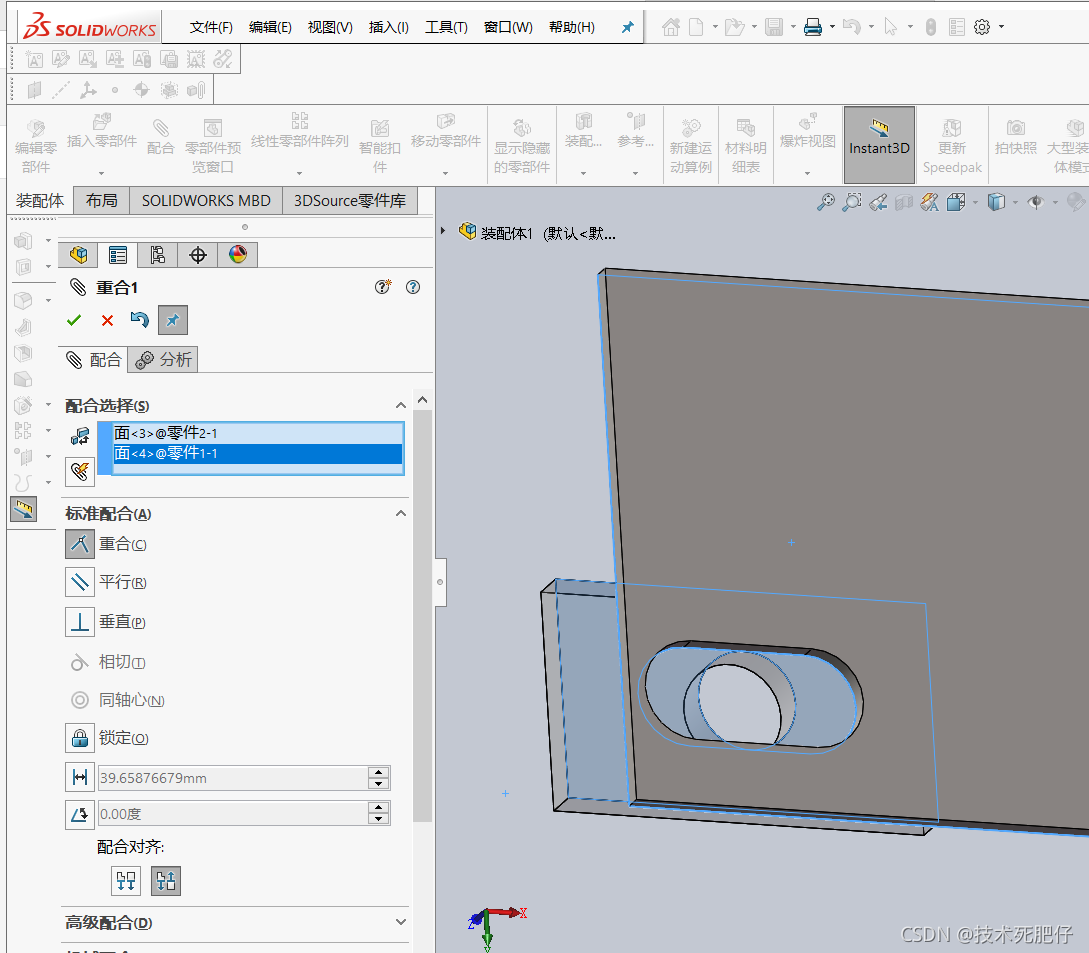Open the 分析 tab in mate panel

[163, 360]
